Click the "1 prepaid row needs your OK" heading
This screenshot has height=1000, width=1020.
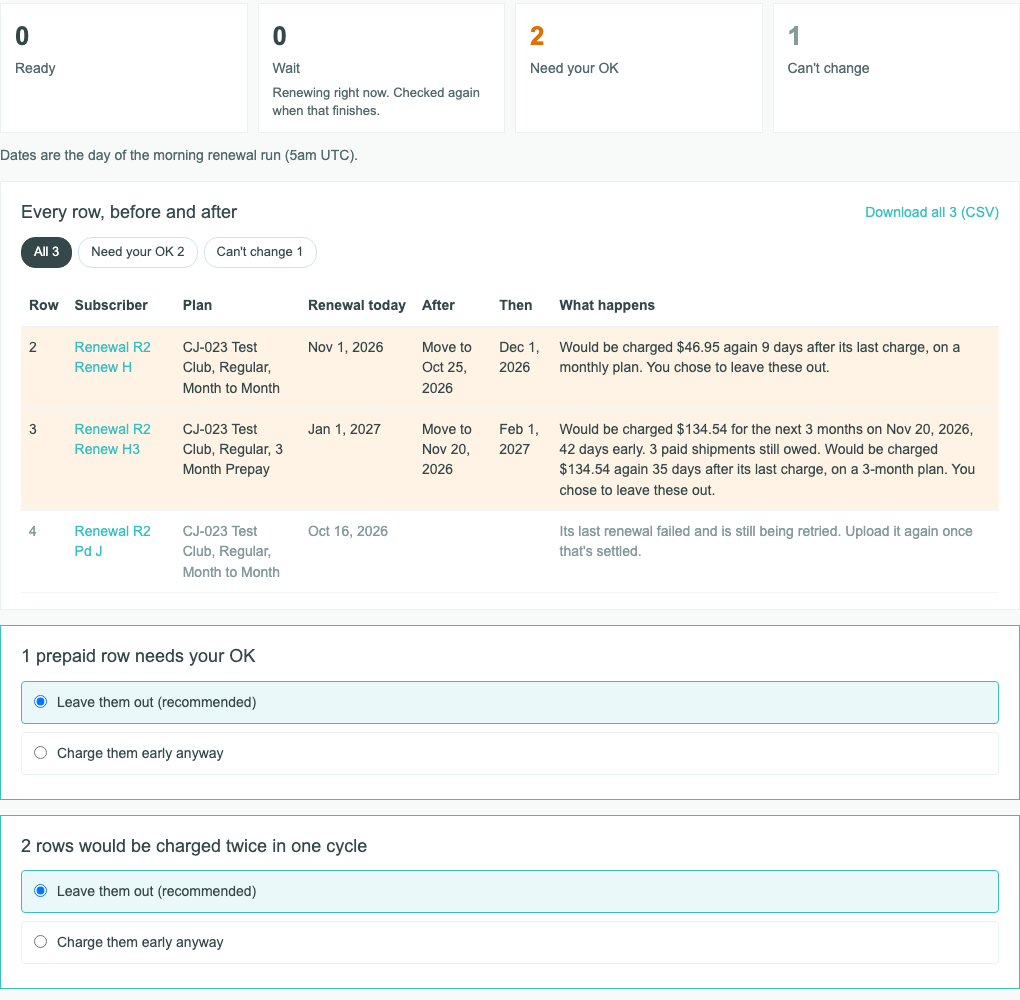[138, 656]
